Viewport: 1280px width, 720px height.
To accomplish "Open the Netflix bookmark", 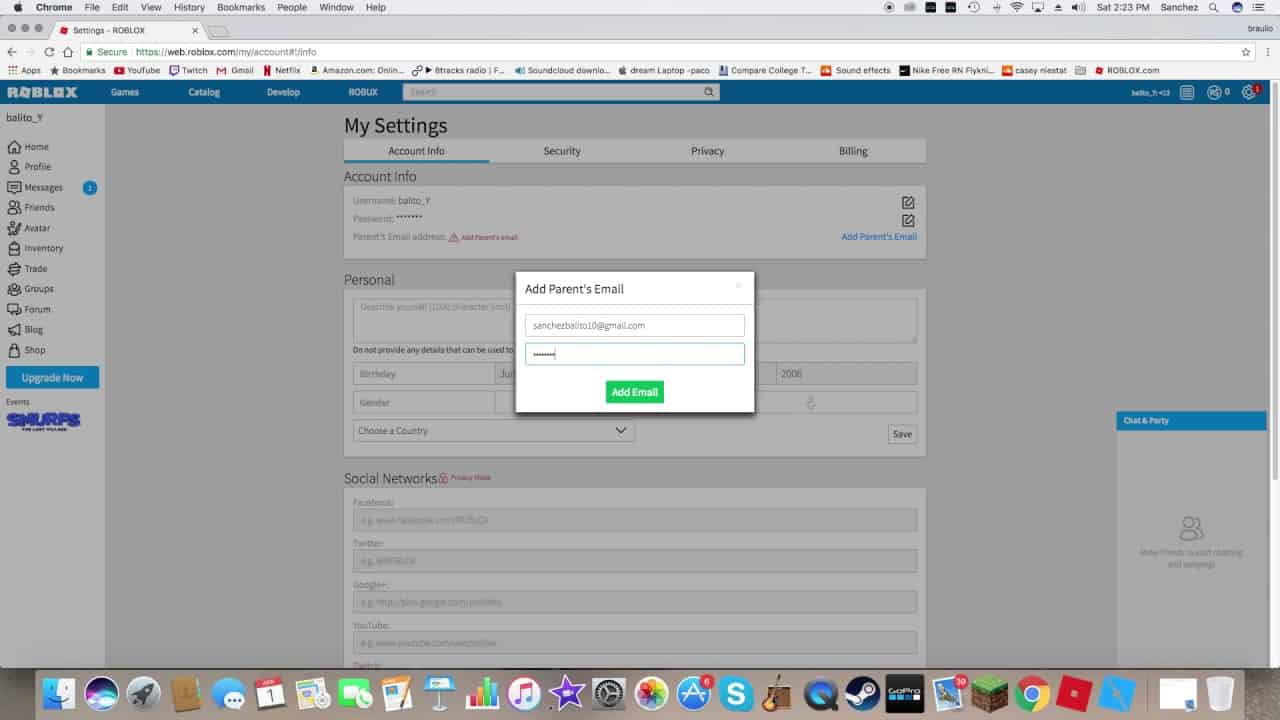I will [281, 71].
